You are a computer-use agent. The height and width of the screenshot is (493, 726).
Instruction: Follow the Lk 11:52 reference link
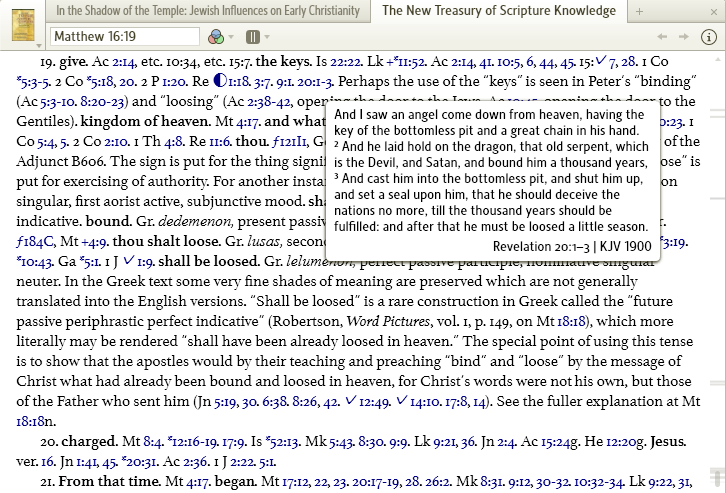[406, 62]
